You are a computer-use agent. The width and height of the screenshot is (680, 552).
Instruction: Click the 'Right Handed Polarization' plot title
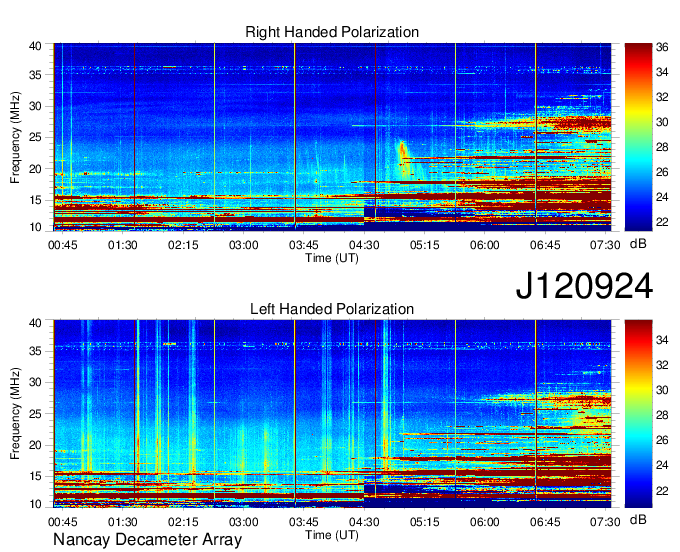332,32
